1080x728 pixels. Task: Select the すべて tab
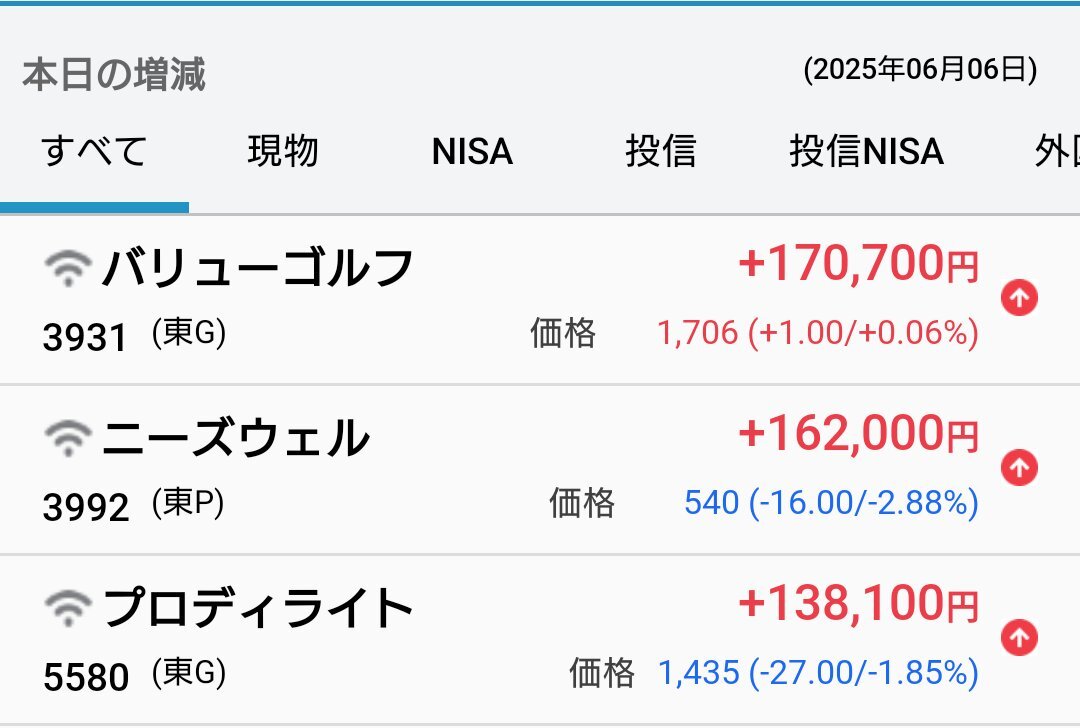[x=94, y=152]
